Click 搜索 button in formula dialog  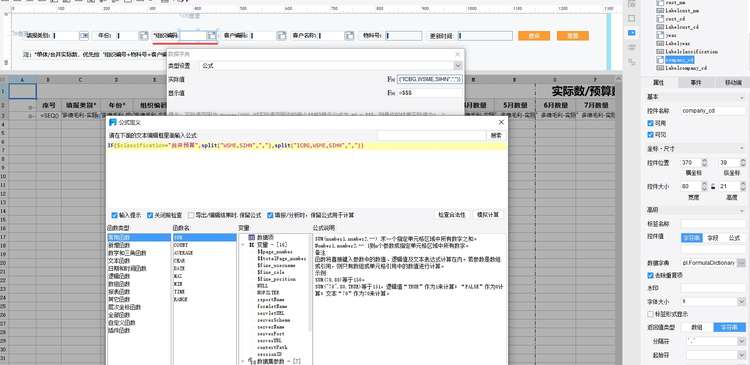coord(496,136)
